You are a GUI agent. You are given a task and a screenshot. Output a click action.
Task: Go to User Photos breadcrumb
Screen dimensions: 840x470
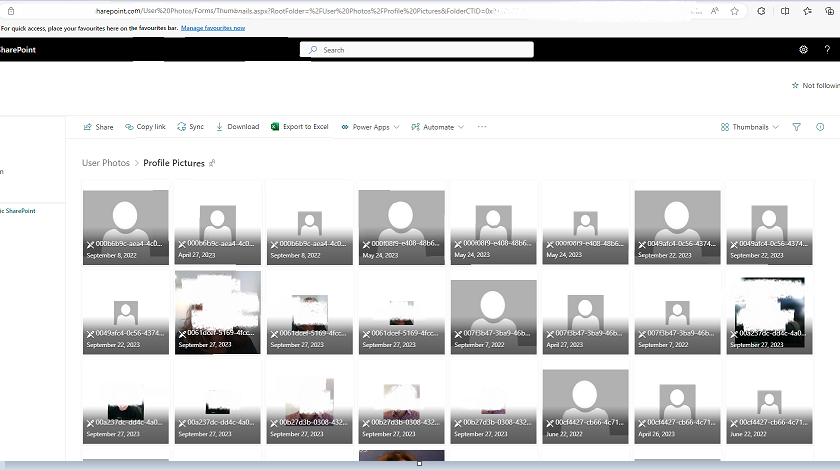click(x=106, y=163)
